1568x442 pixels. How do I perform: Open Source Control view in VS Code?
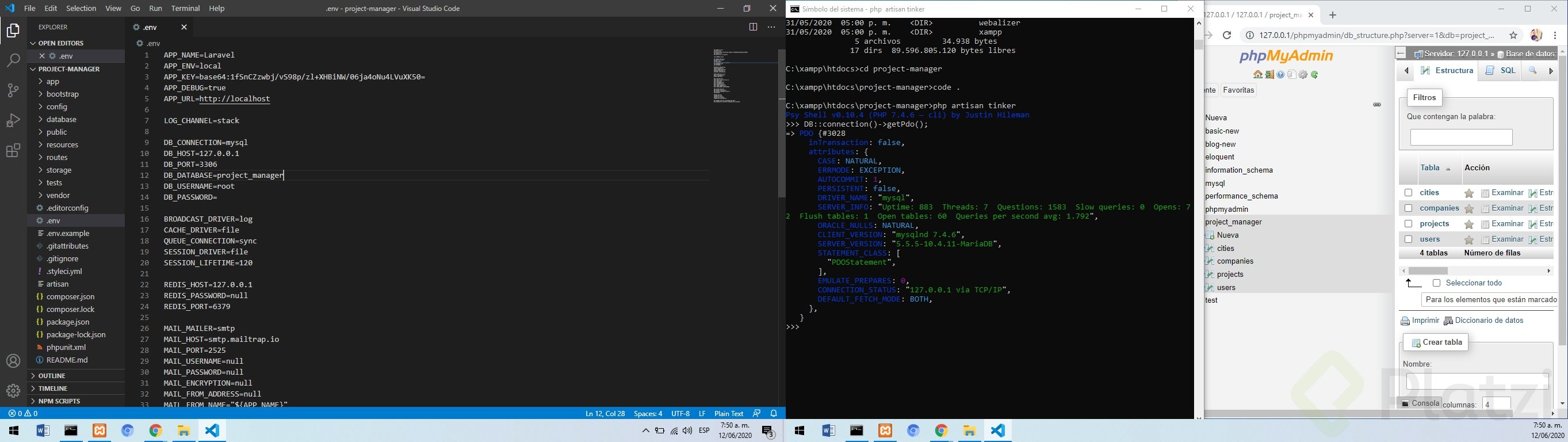point(13,90)
